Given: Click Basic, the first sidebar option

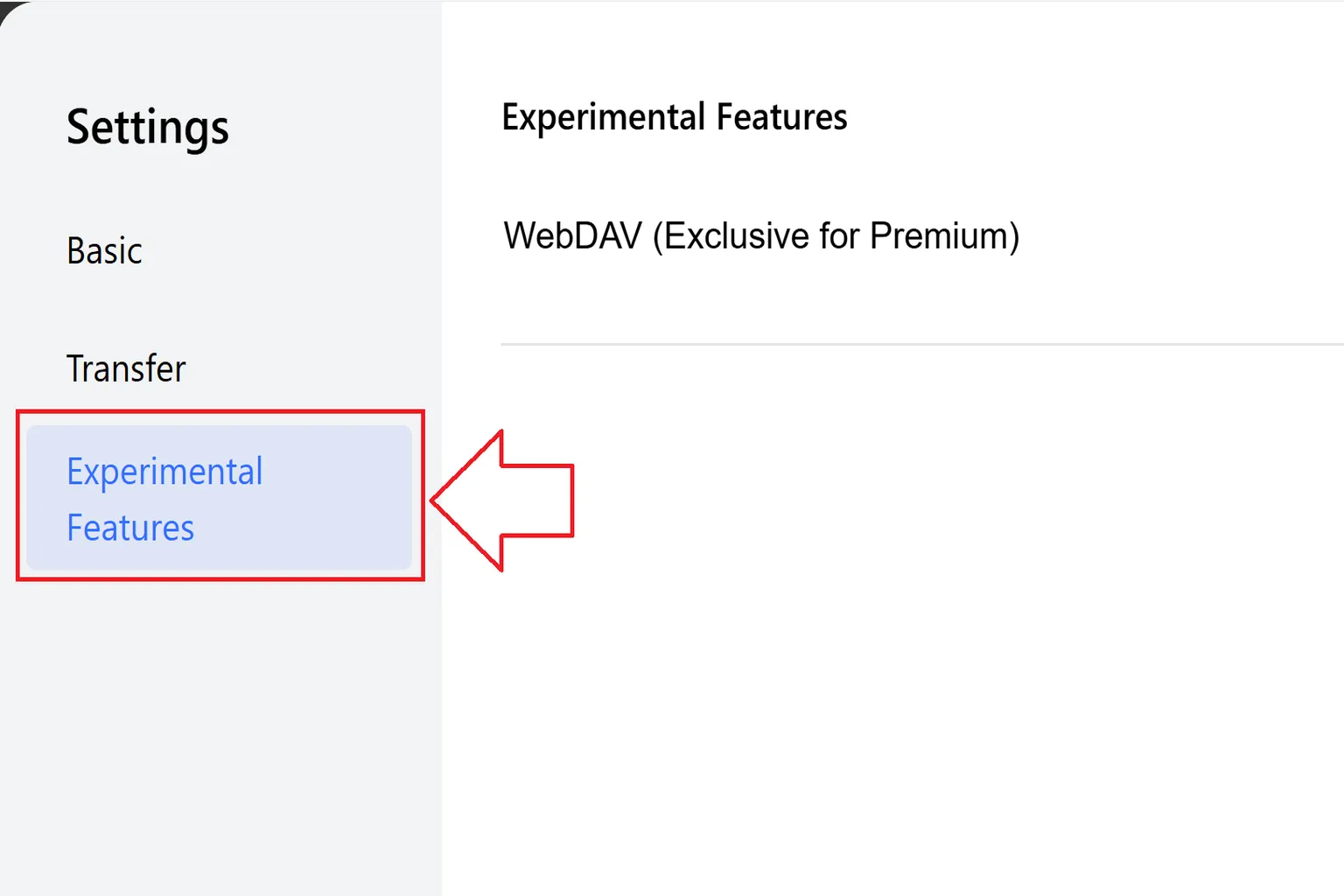Looking at the screenshot, I should tap(104, 249).
